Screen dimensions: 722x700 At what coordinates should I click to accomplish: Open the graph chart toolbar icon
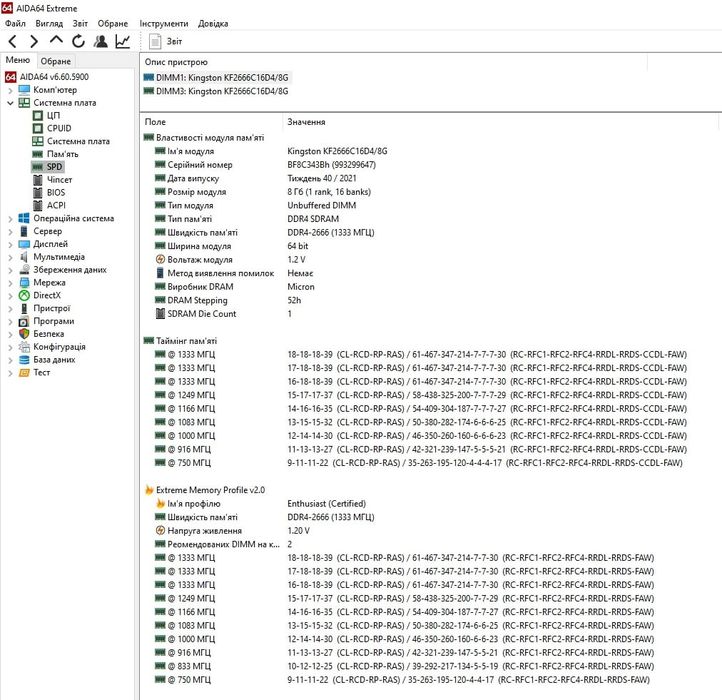click(x=122, y=41)
